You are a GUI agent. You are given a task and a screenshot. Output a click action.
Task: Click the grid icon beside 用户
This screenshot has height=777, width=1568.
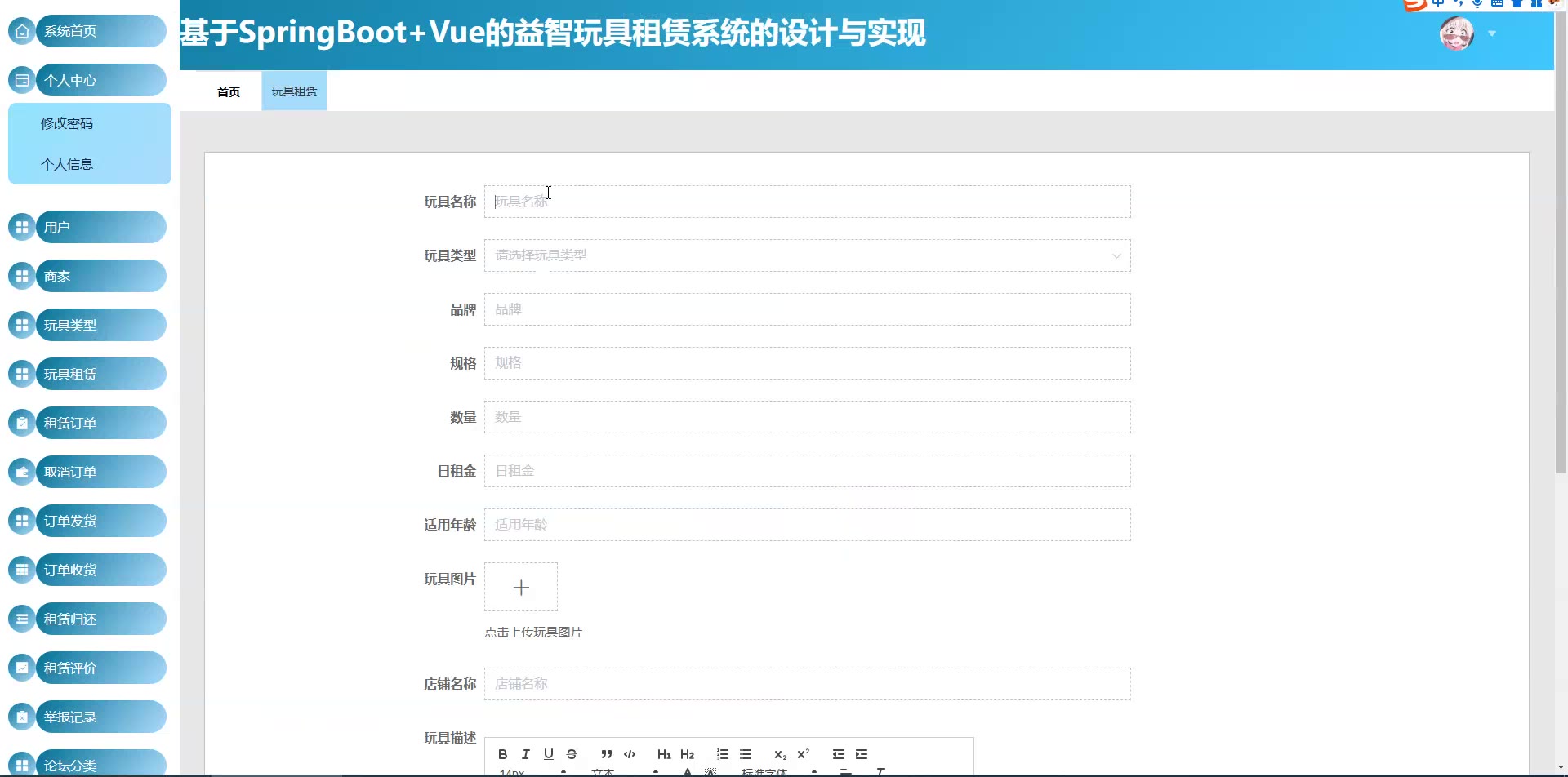22,227
